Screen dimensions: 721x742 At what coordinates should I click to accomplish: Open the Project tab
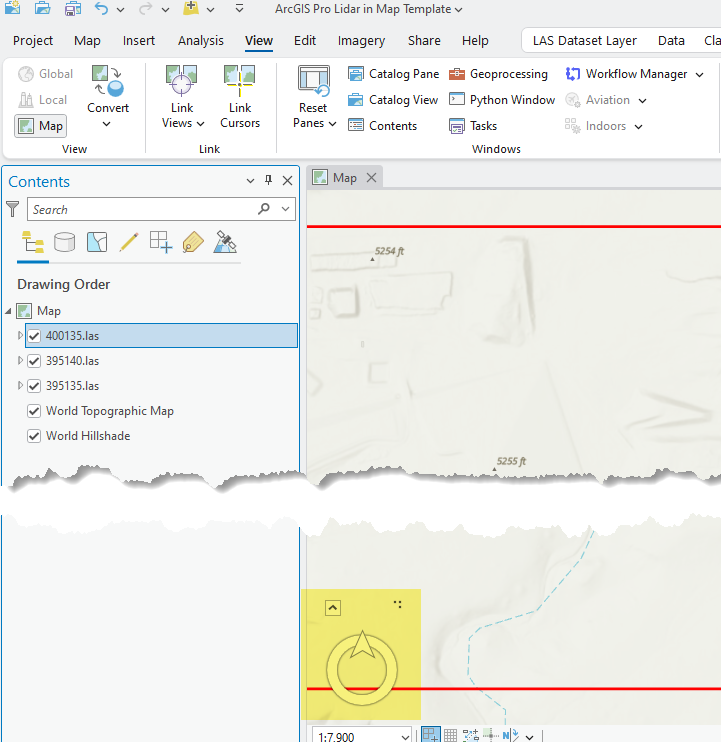point(33,41)
